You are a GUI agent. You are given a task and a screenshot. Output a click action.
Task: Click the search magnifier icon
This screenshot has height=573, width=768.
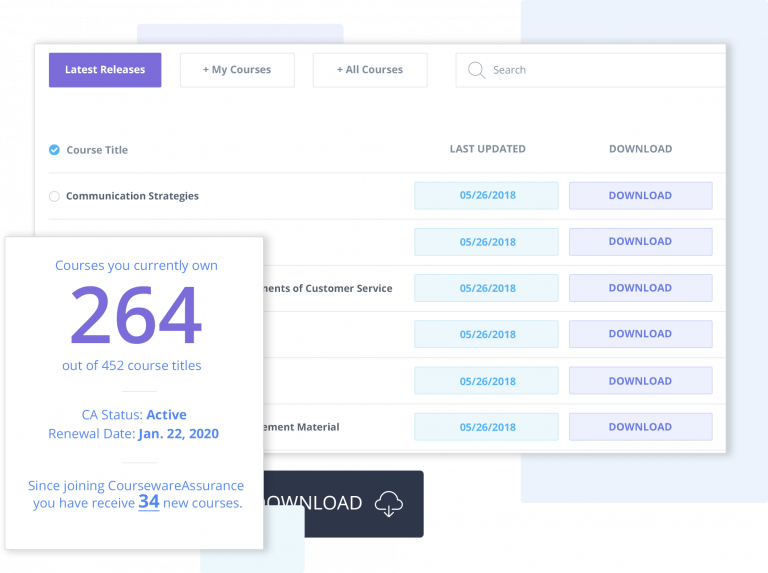476,70
